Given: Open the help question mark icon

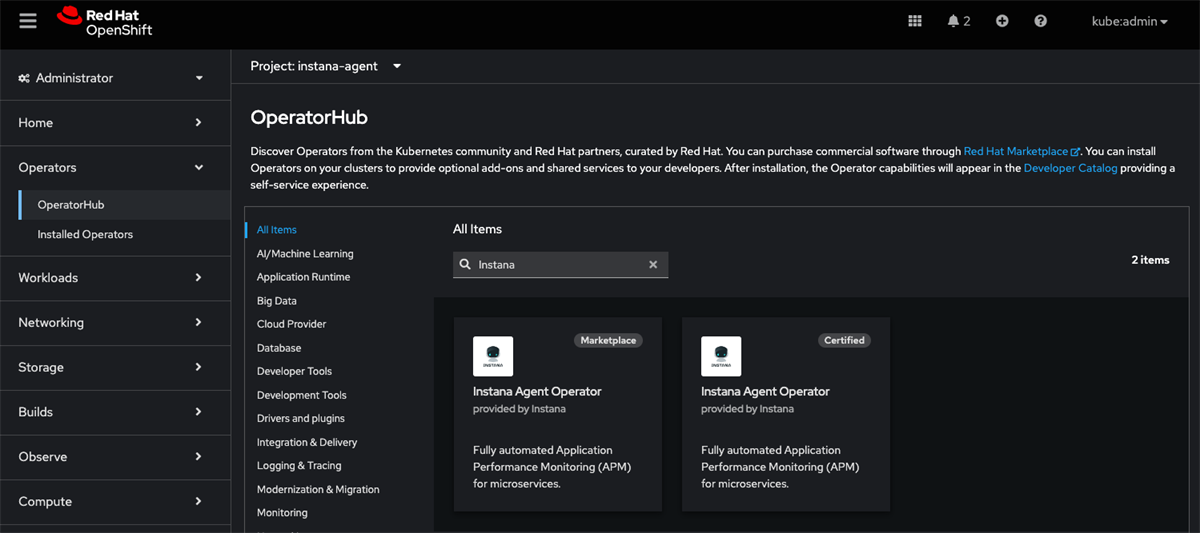Looking at the screenshot, I should tap(1041, 21).
